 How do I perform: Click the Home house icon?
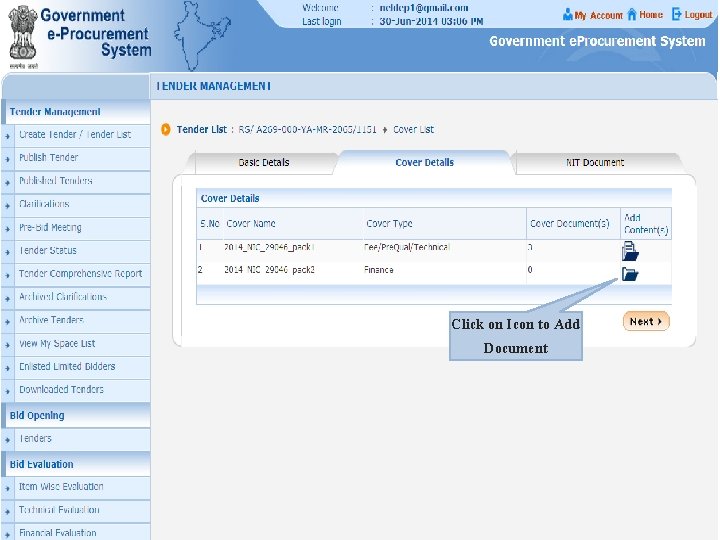[x=632, y=14]
